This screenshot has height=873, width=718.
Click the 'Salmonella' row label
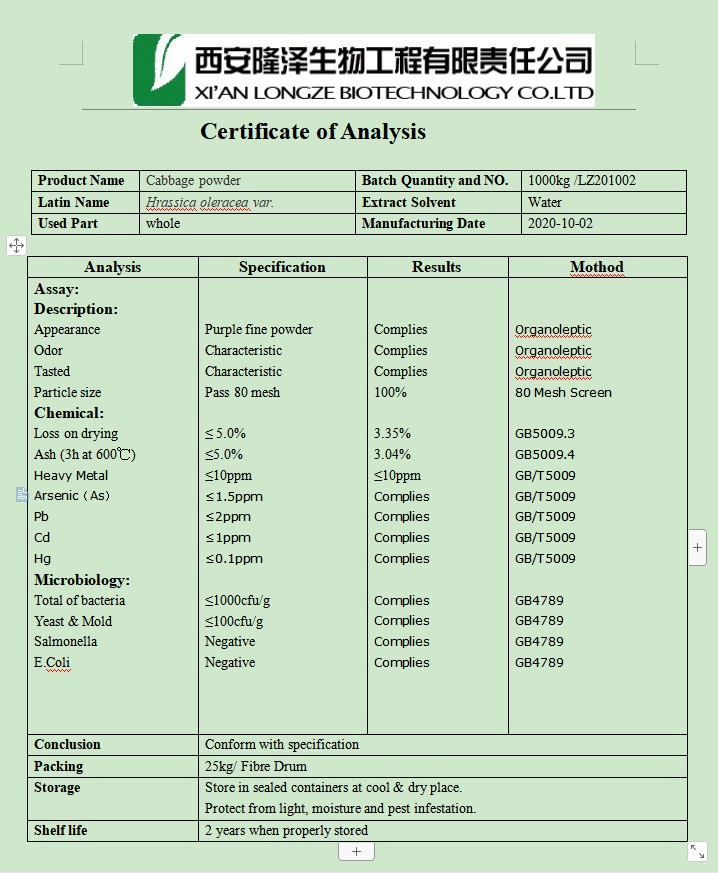[66, 641]
